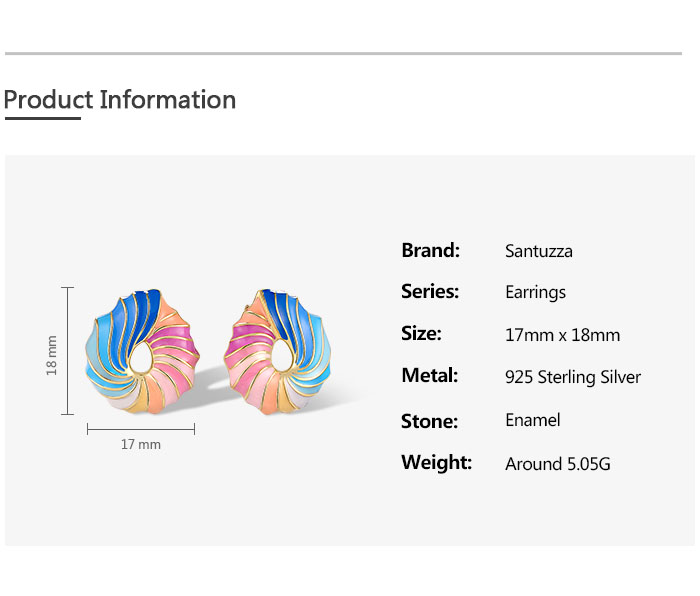Select the Around 5.05G weight value
700x596 pixels.
pos(557,464)
